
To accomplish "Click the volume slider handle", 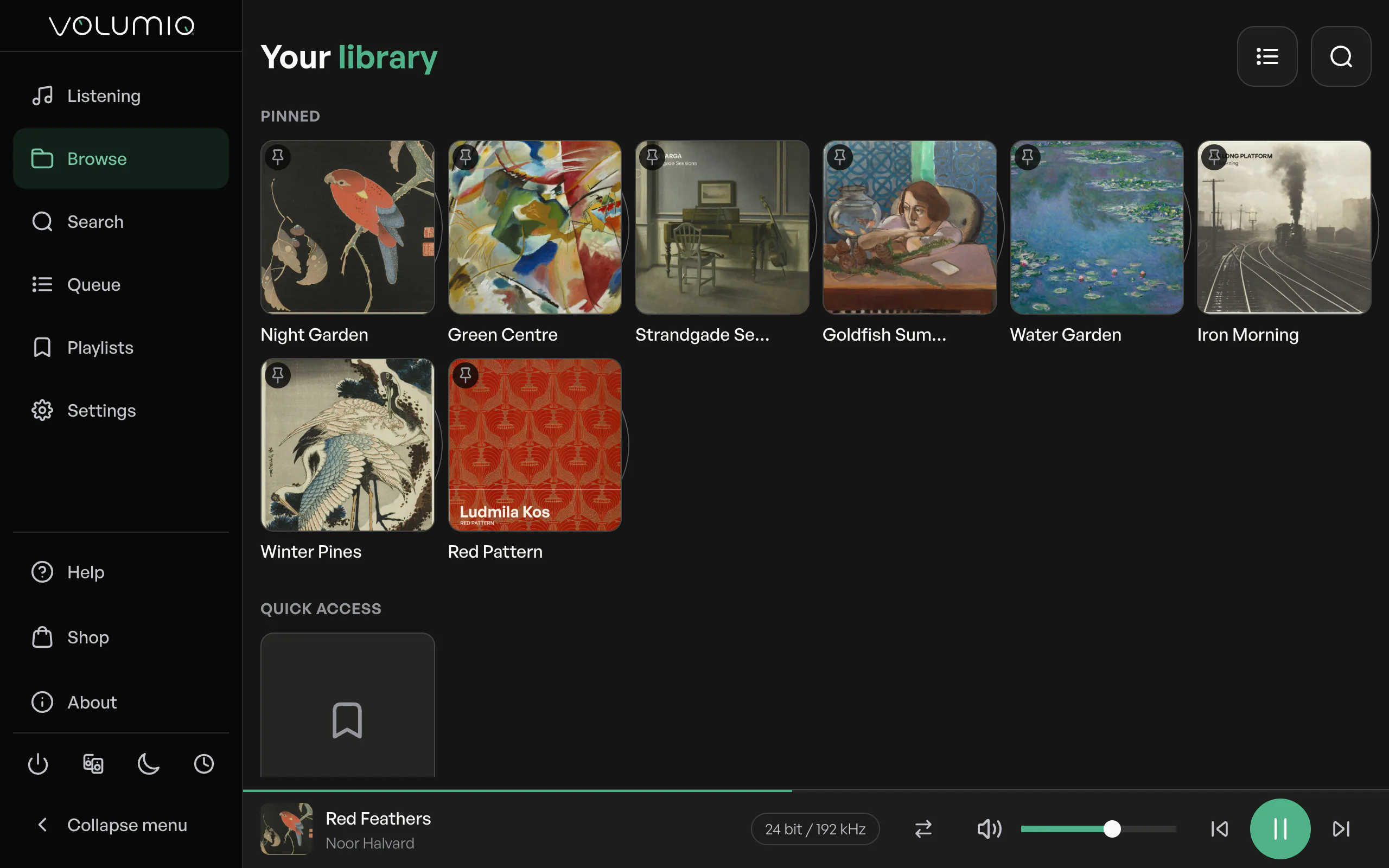I will pos(1112,828).
